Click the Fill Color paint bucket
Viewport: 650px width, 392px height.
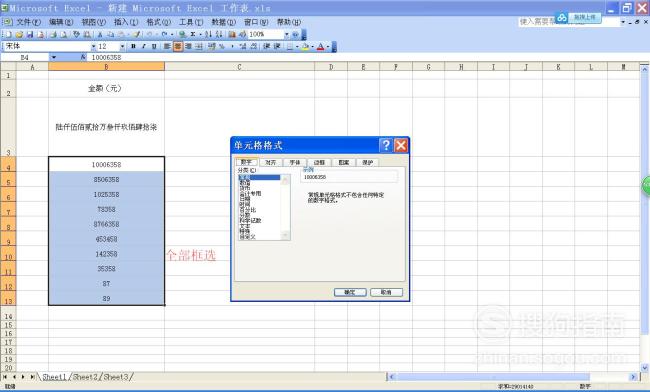[x=305, y=46]
